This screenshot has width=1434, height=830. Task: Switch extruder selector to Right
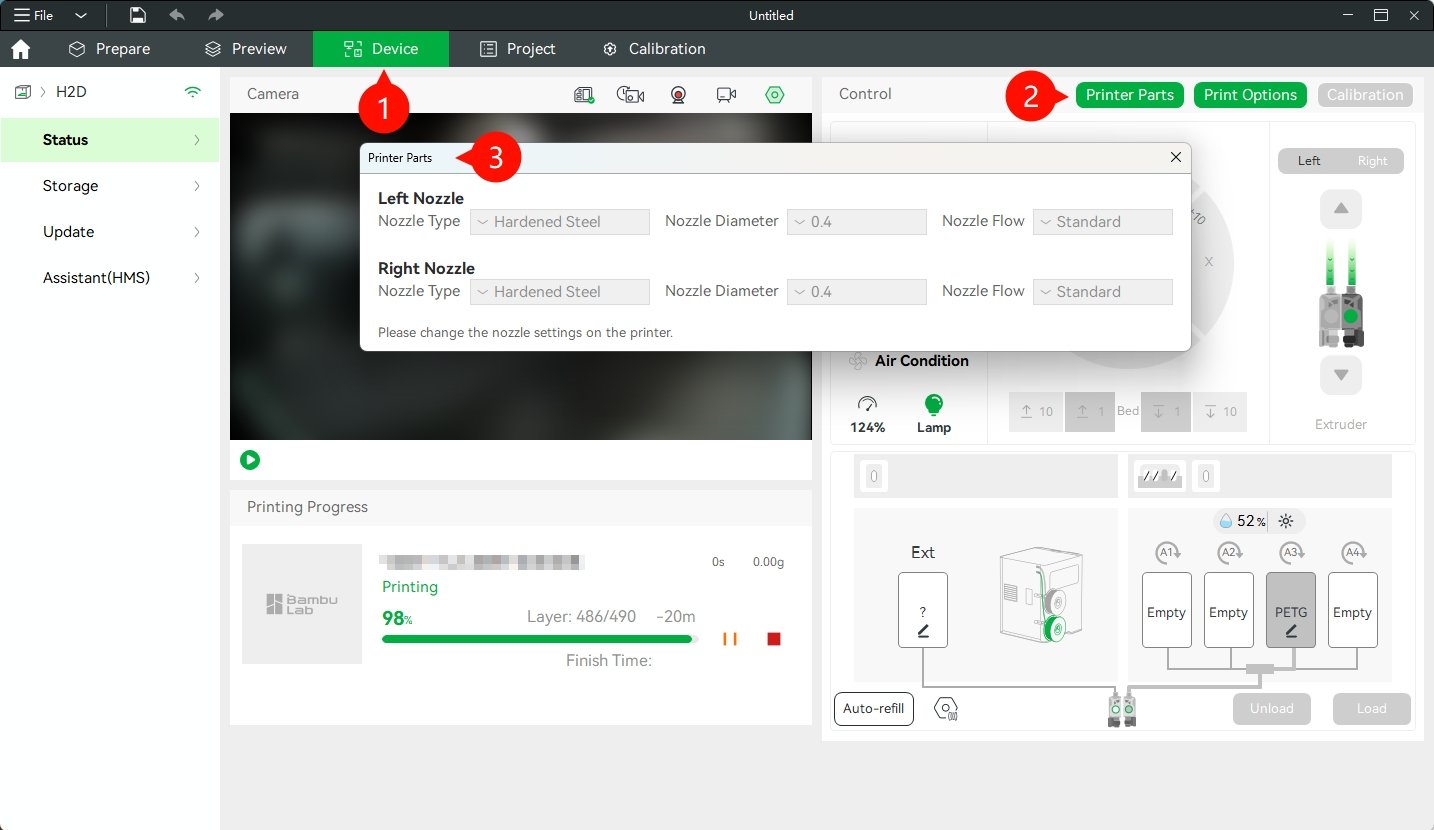[x=1372, y=161]
